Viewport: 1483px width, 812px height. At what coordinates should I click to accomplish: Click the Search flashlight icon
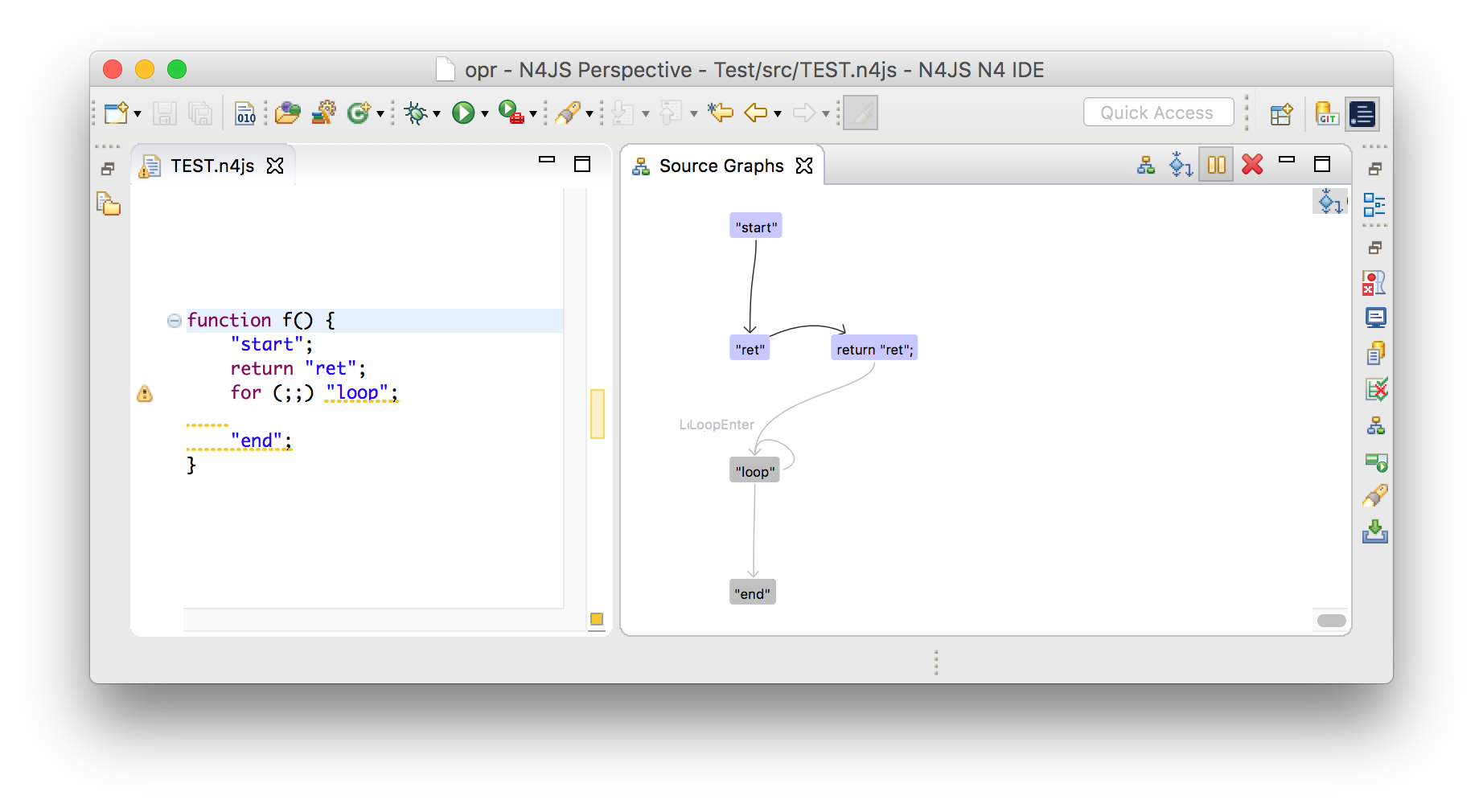(568, 113)
